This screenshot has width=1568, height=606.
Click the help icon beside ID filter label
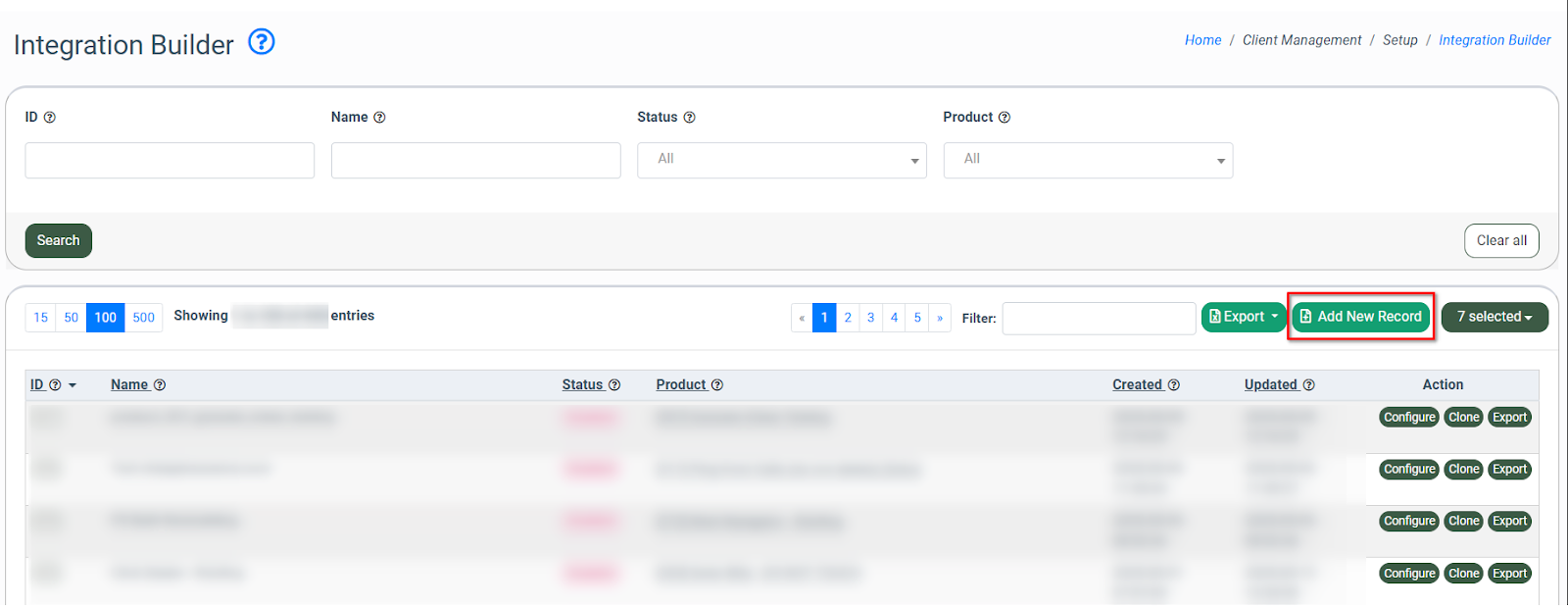pos(50,118)
